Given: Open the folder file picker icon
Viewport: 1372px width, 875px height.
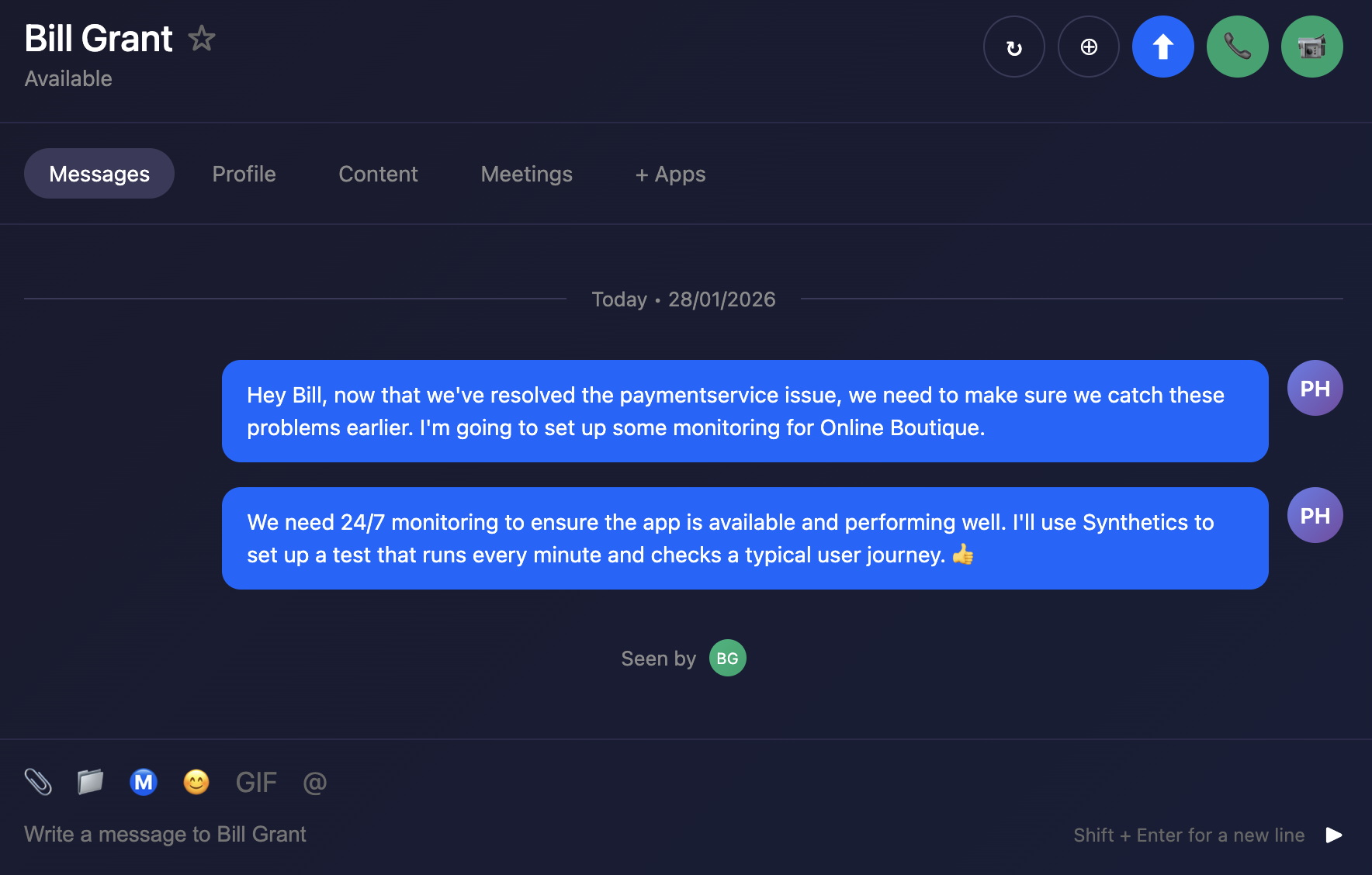Looking at the screenshot, I should click(90, 782).
